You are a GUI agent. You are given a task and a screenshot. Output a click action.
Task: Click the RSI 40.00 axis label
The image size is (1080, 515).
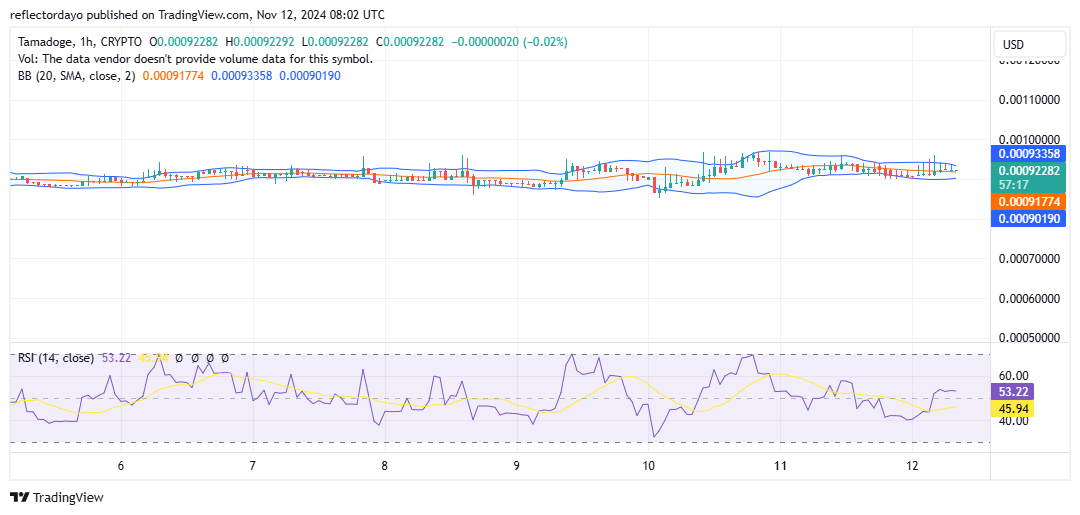(x=1013, y=421)
